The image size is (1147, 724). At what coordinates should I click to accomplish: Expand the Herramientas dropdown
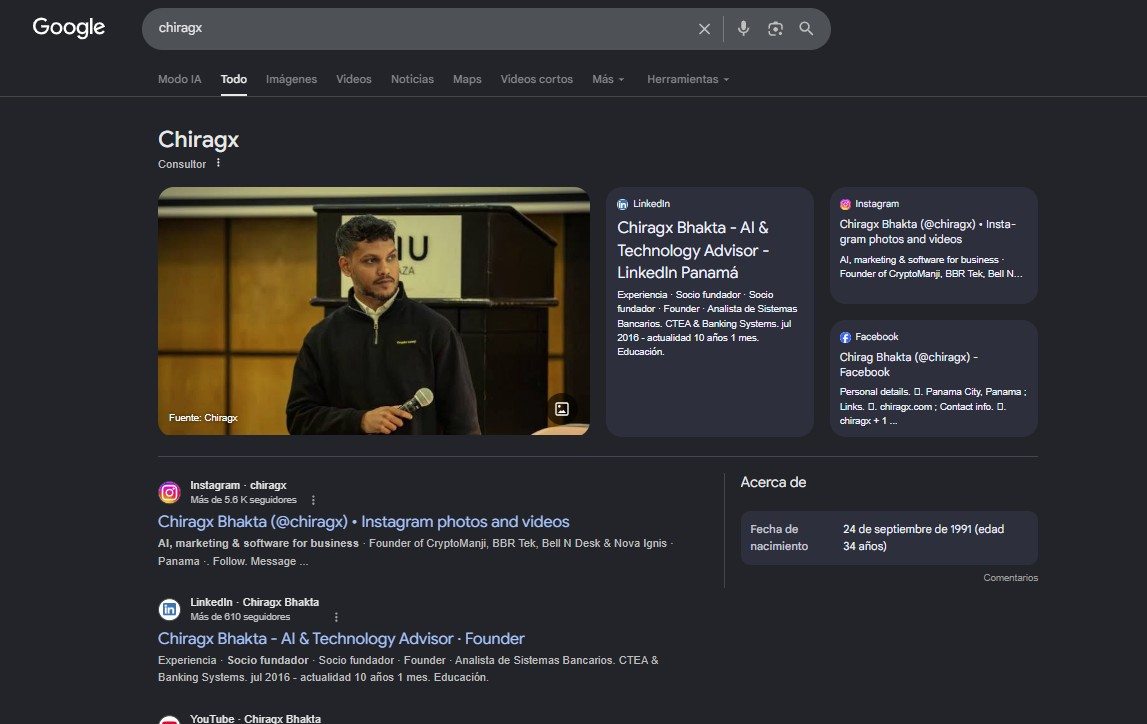click(688, 79)
